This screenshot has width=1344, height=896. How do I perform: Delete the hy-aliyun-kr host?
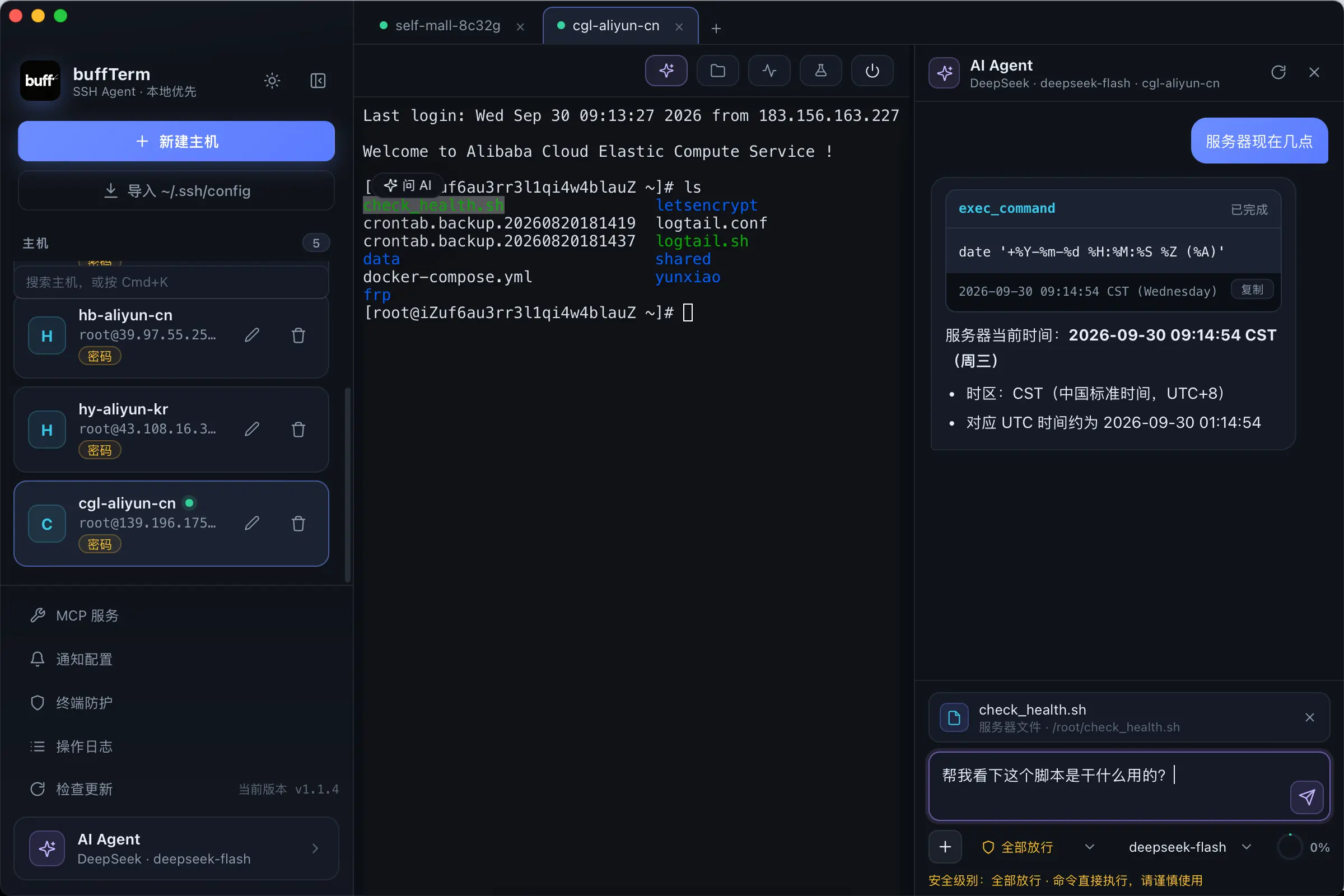[x=298, y=429]
